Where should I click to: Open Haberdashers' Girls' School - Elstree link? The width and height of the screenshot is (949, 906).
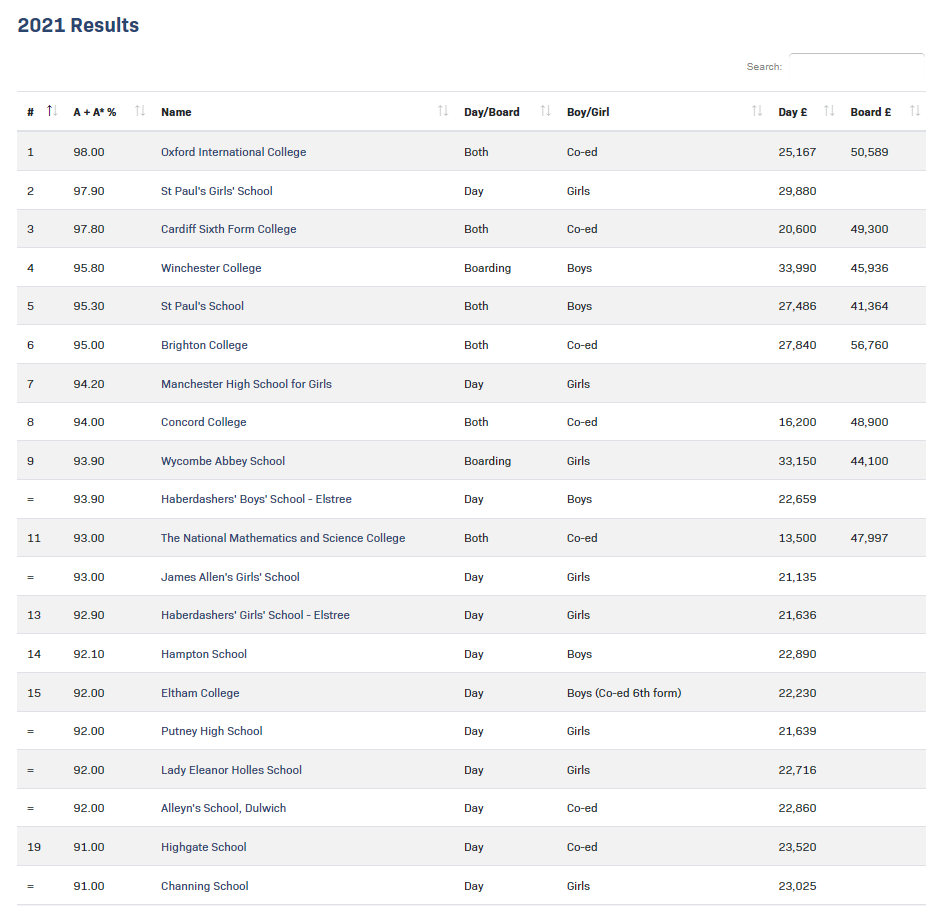tap(255, 615)
